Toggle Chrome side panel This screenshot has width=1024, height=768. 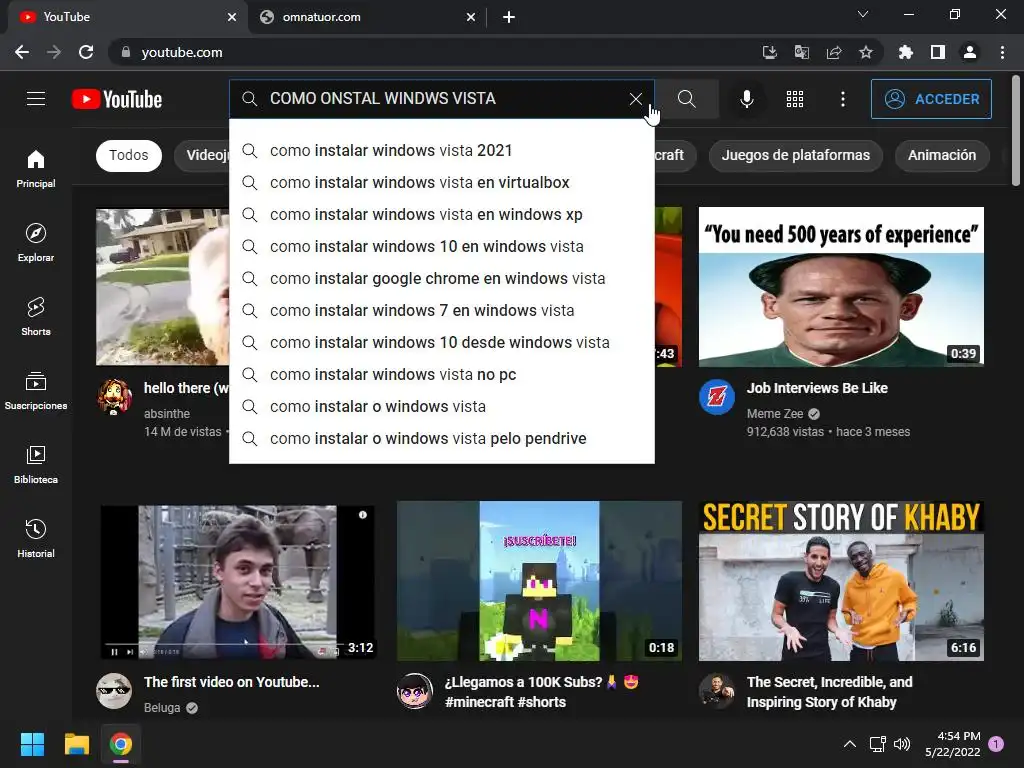coord(938,52)
